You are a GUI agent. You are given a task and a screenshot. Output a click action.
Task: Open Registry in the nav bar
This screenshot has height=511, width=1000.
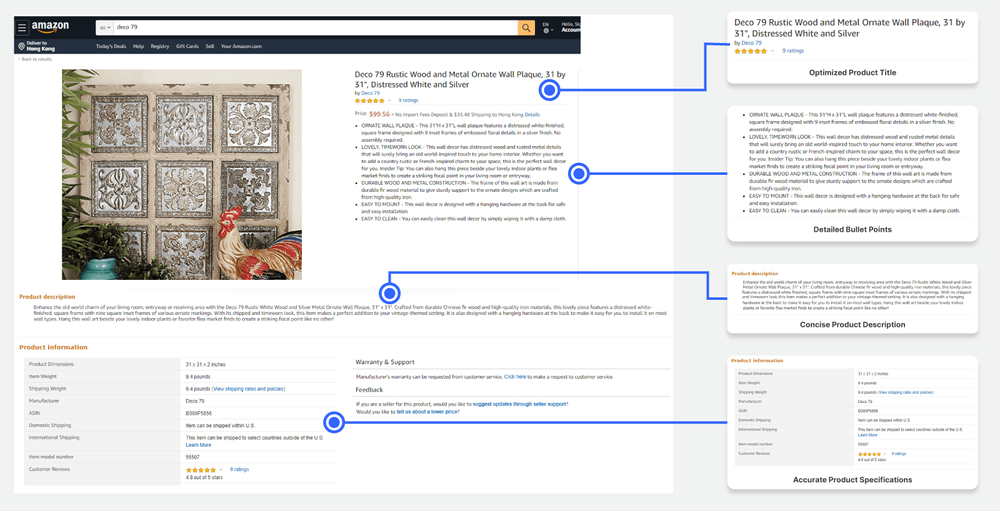(x=160, y=47)
